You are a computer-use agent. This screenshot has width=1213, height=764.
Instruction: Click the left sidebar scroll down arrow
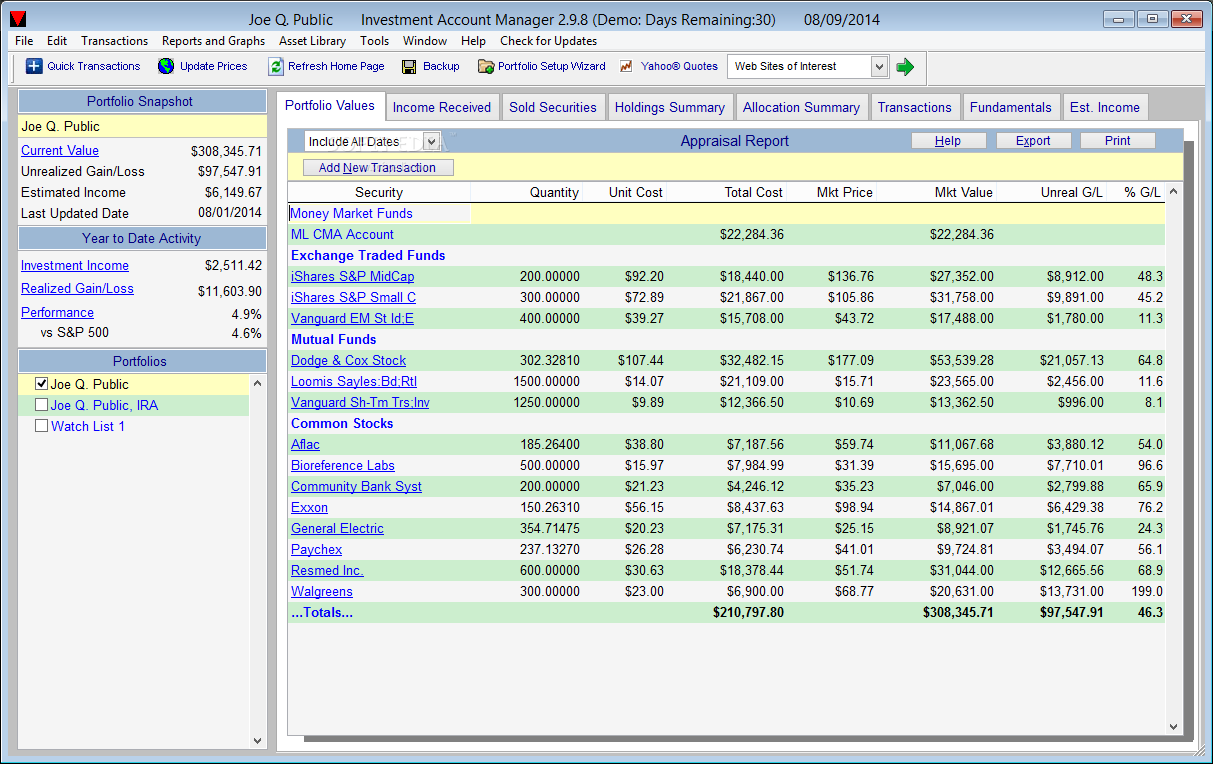[258, 741]
